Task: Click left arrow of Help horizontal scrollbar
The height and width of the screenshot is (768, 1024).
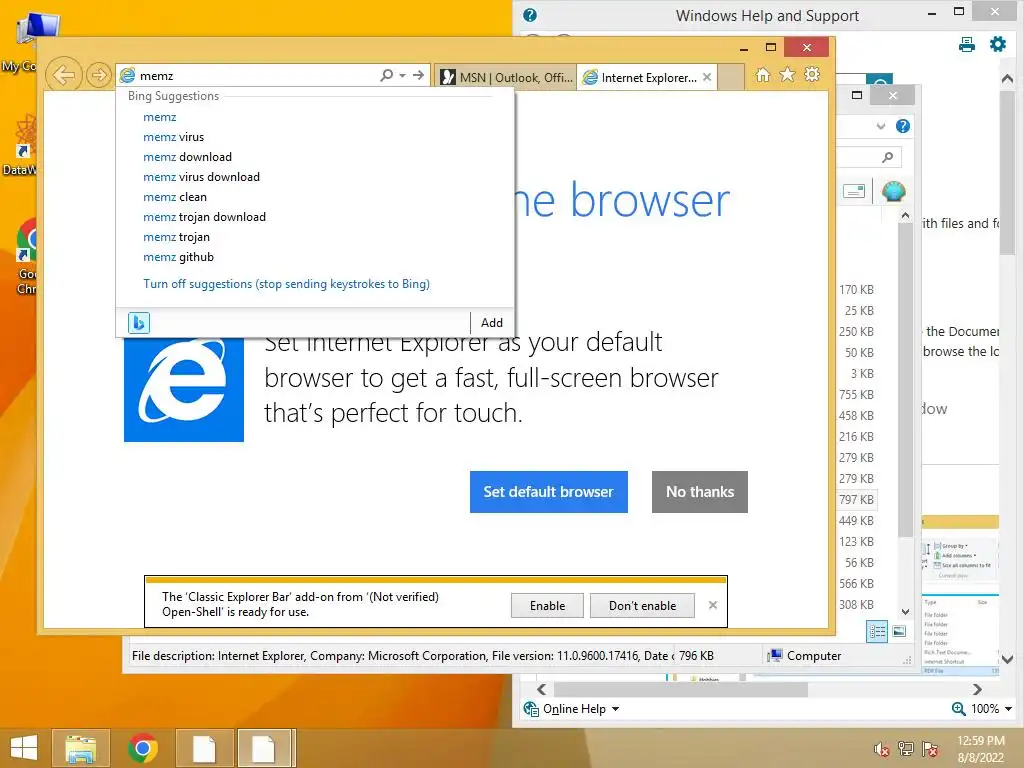Action: (541, 690)
